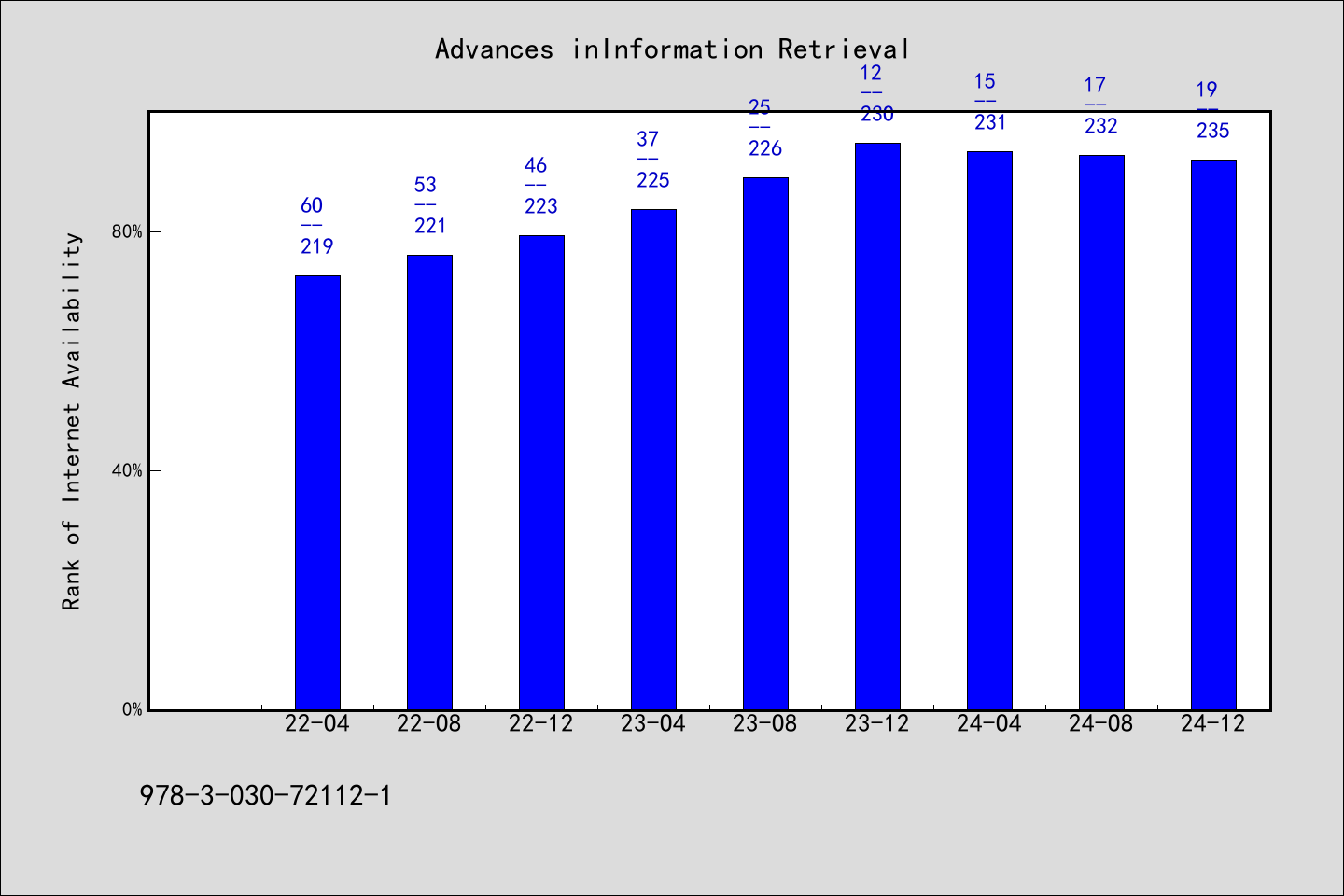1344x896 pixels.
Task: Click the x-axis label 23-04
Action: click(x=653, y=724)
